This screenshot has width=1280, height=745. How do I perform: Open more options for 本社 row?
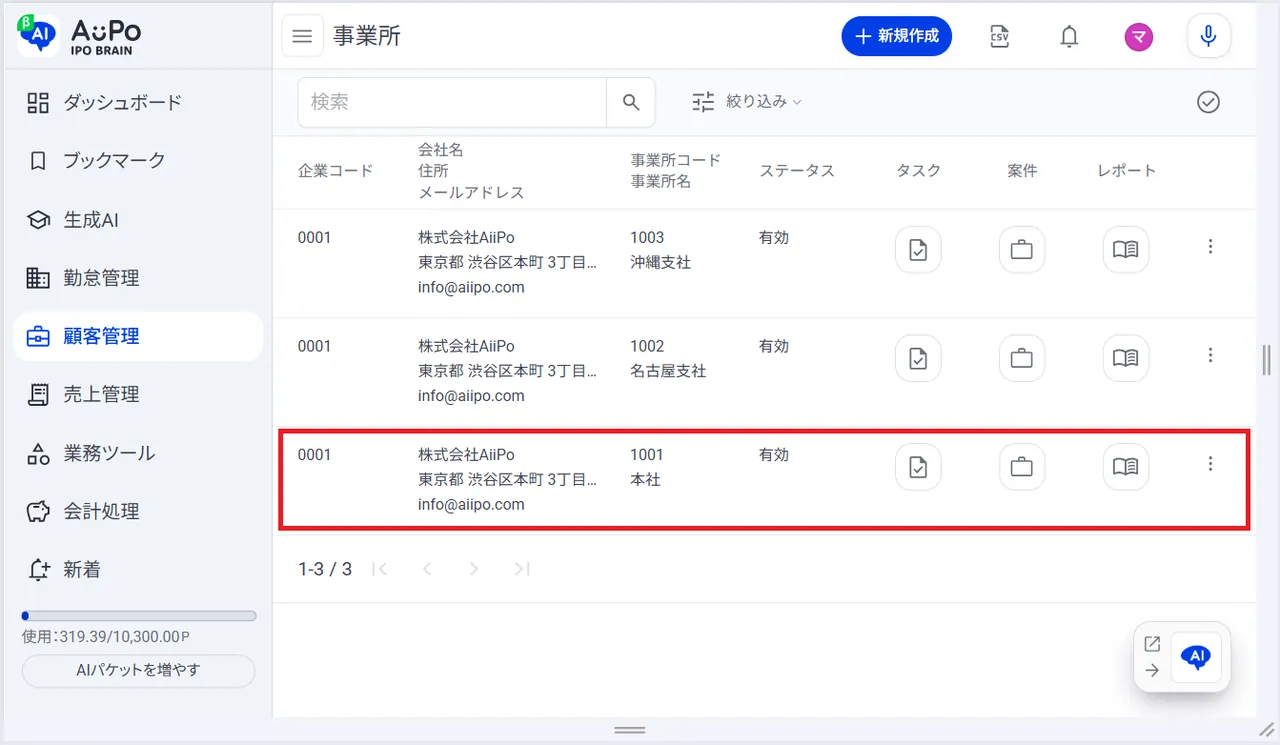tap(1210, 464)
